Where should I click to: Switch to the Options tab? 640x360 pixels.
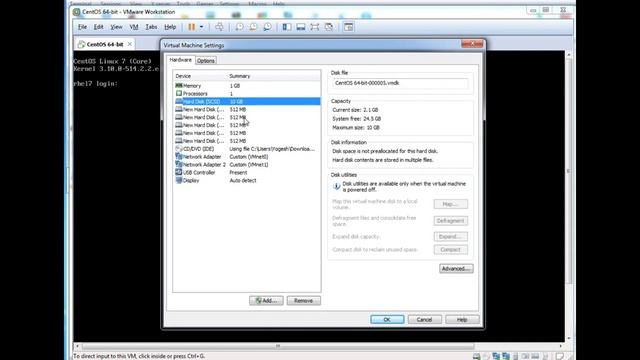point(206,60)
